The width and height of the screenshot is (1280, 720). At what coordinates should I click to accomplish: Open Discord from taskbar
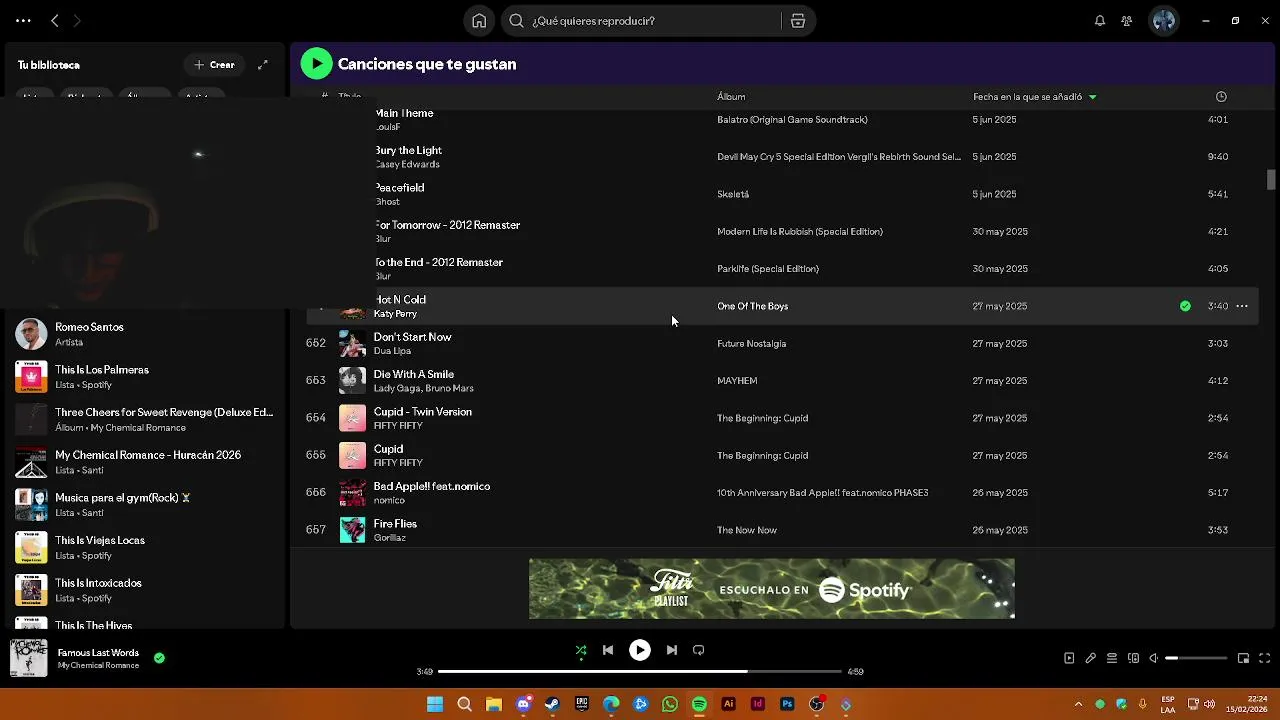pos(523,704)
